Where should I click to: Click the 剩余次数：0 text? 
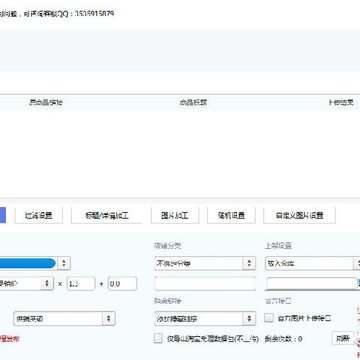pyautogui.click(x=284, y=339)
